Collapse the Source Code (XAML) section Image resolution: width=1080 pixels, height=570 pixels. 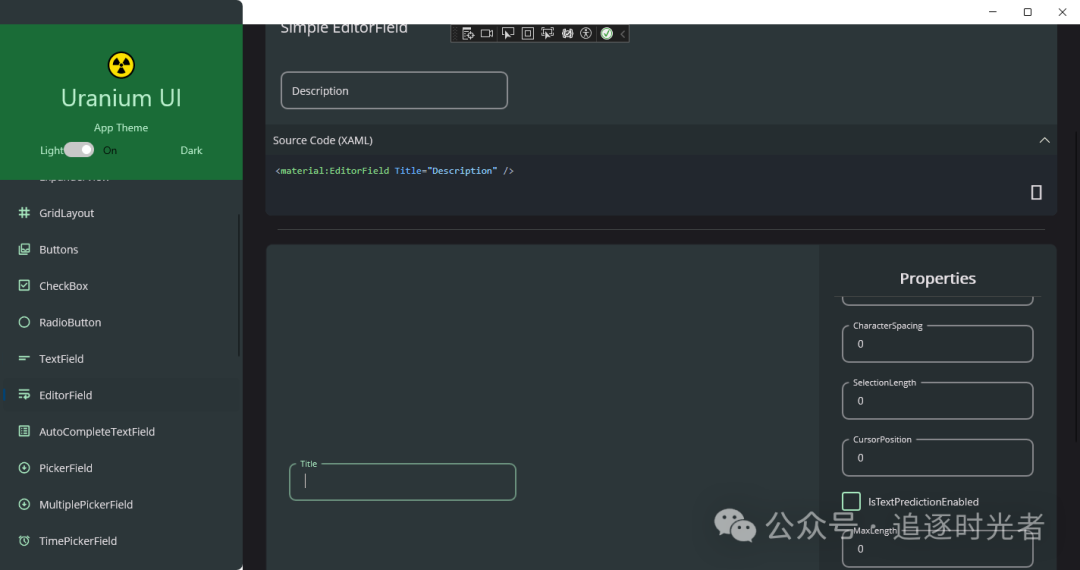[x=1044, y=140]
